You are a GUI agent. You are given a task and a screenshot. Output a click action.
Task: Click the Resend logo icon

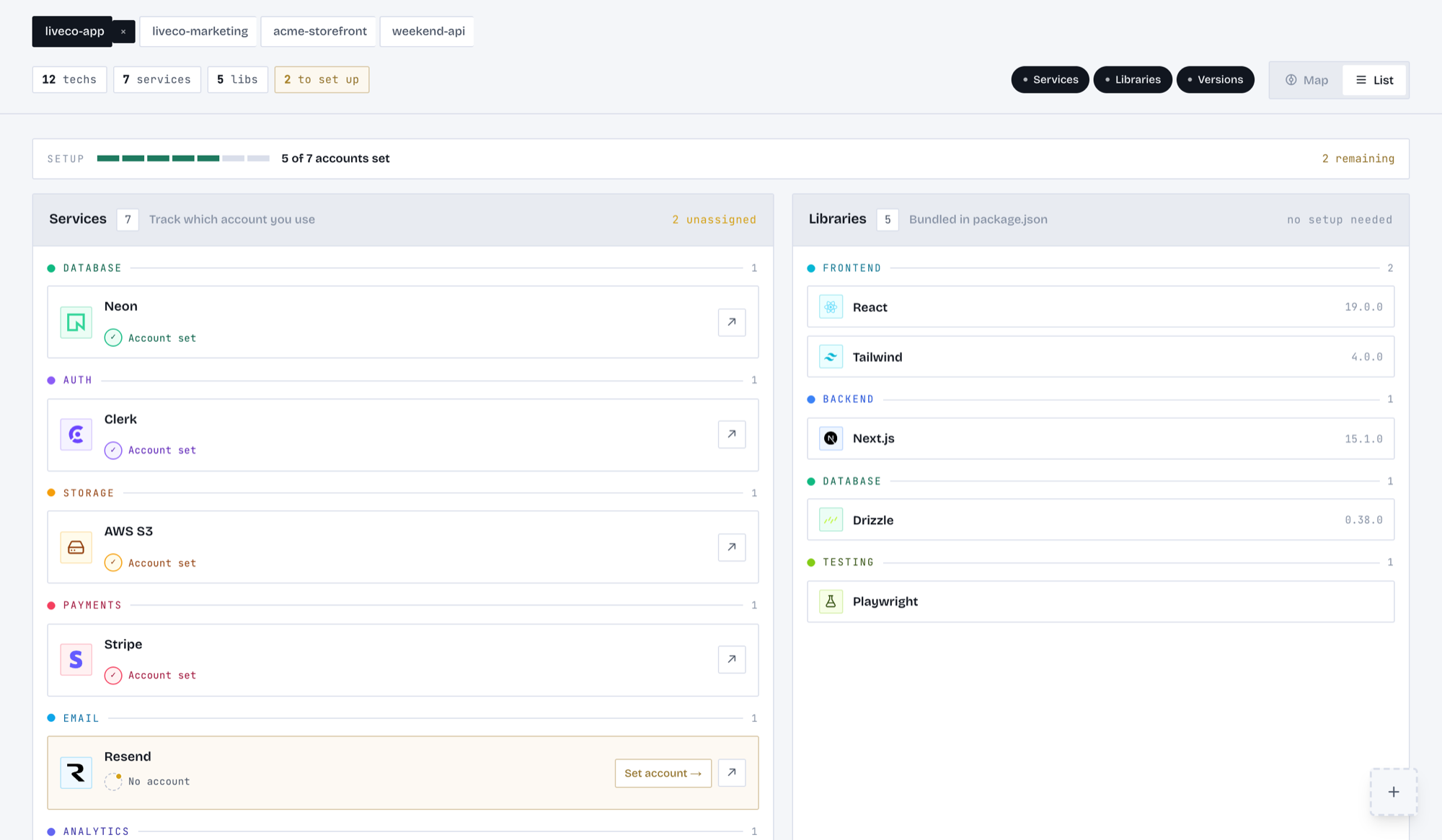76,773
